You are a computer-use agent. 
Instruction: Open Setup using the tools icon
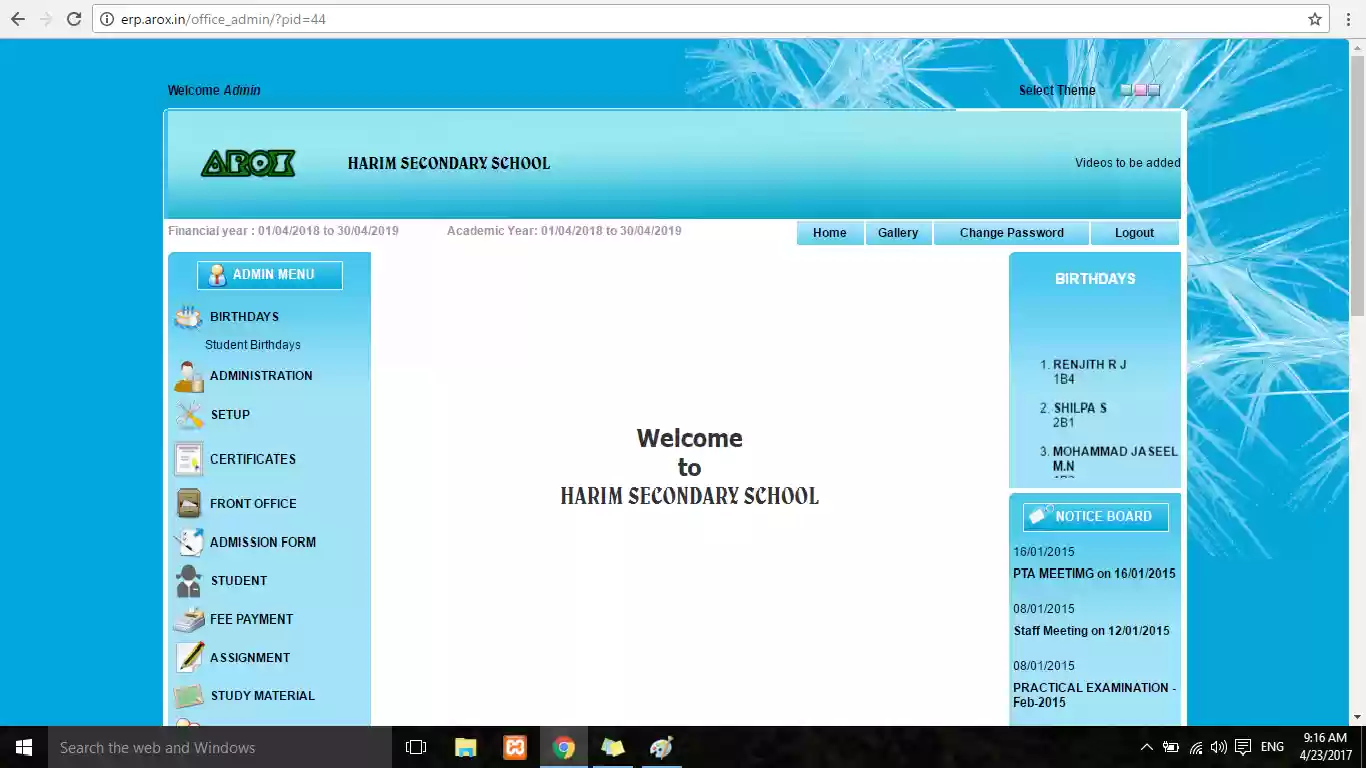tap(189, 415)
